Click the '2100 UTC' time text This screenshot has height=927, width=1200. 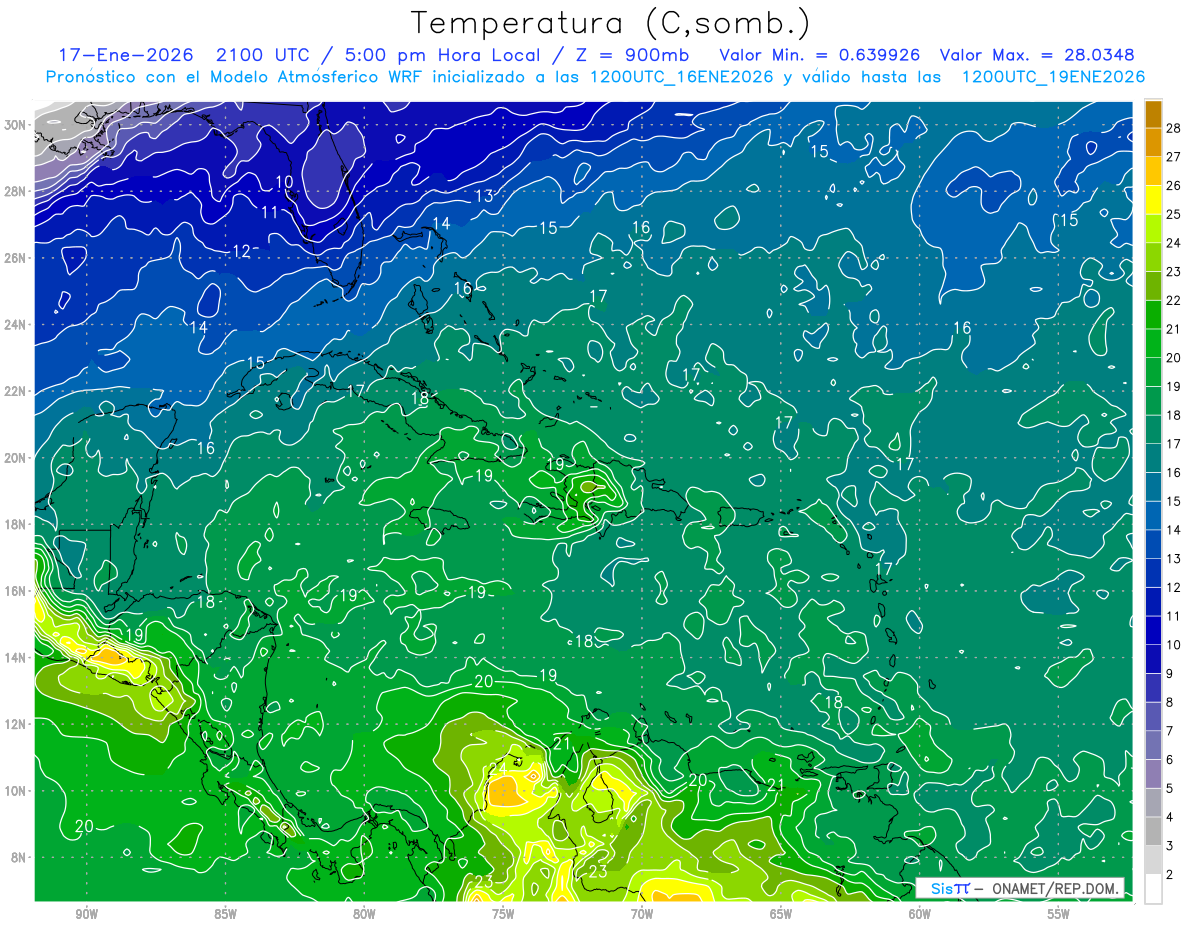click(263, 55)
